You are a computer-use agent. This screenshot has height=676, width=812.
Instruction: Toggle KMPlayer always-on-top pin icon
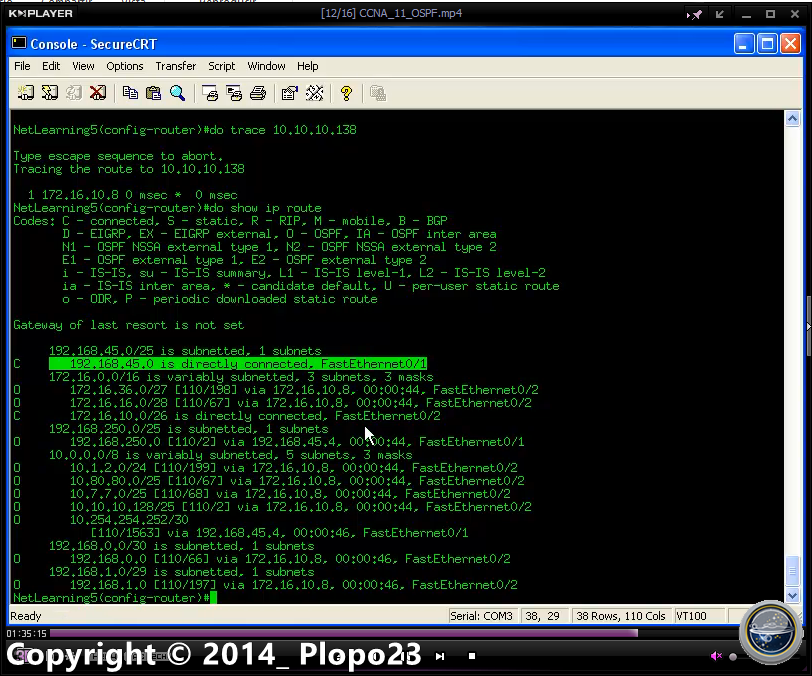pos(694,15)
